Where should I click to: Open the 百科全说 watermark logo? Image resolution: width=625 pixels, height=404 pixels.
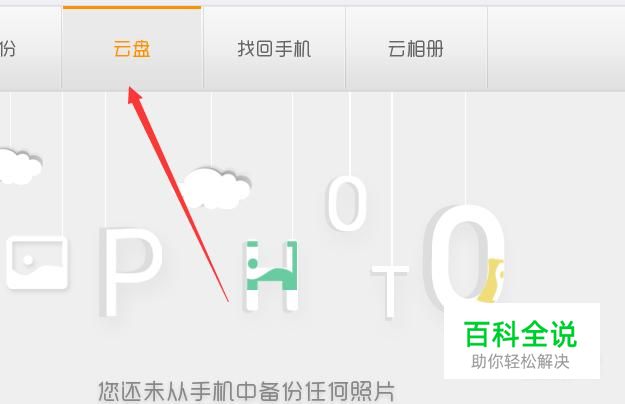[521, 334]
